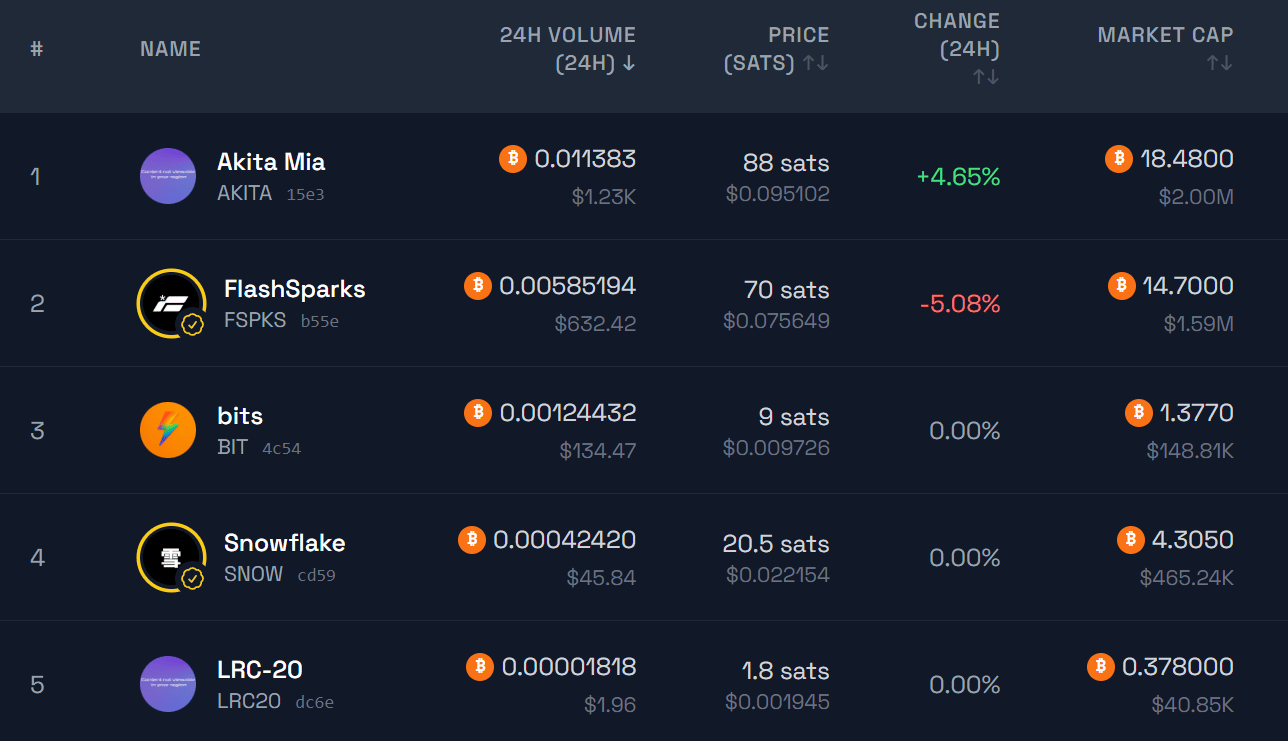
Task: Sort by 24H Volume column header
Action: coord(567,49)
